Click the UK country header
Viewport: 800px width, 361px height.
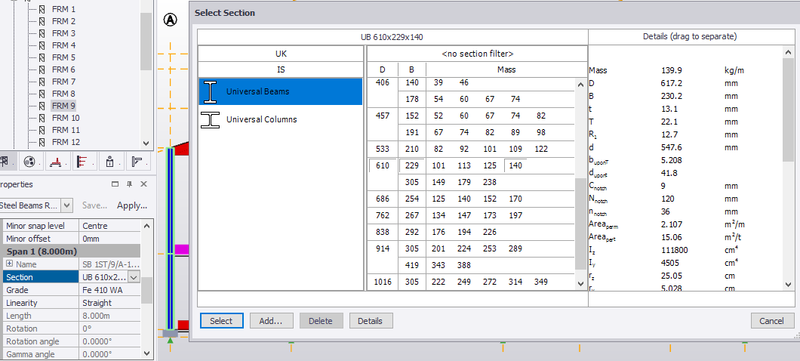pos(281,54)
